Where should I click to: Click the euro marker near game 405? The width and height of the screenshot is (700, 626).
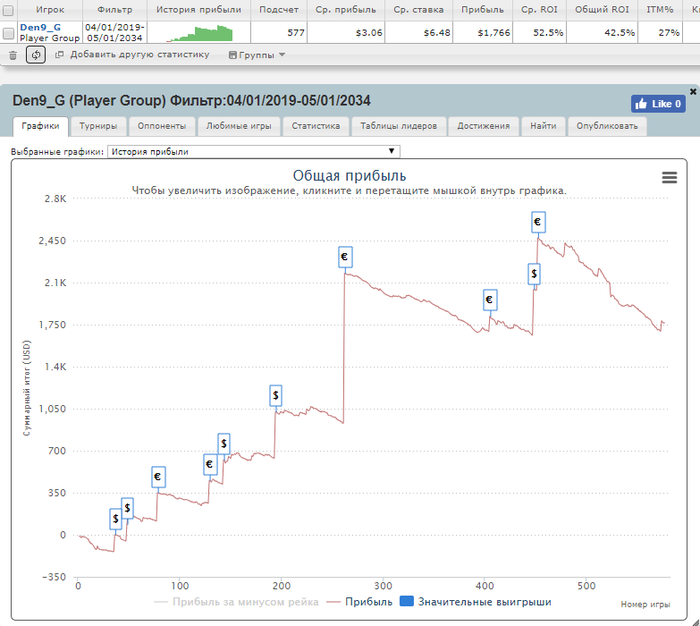(x=490, y=300)
